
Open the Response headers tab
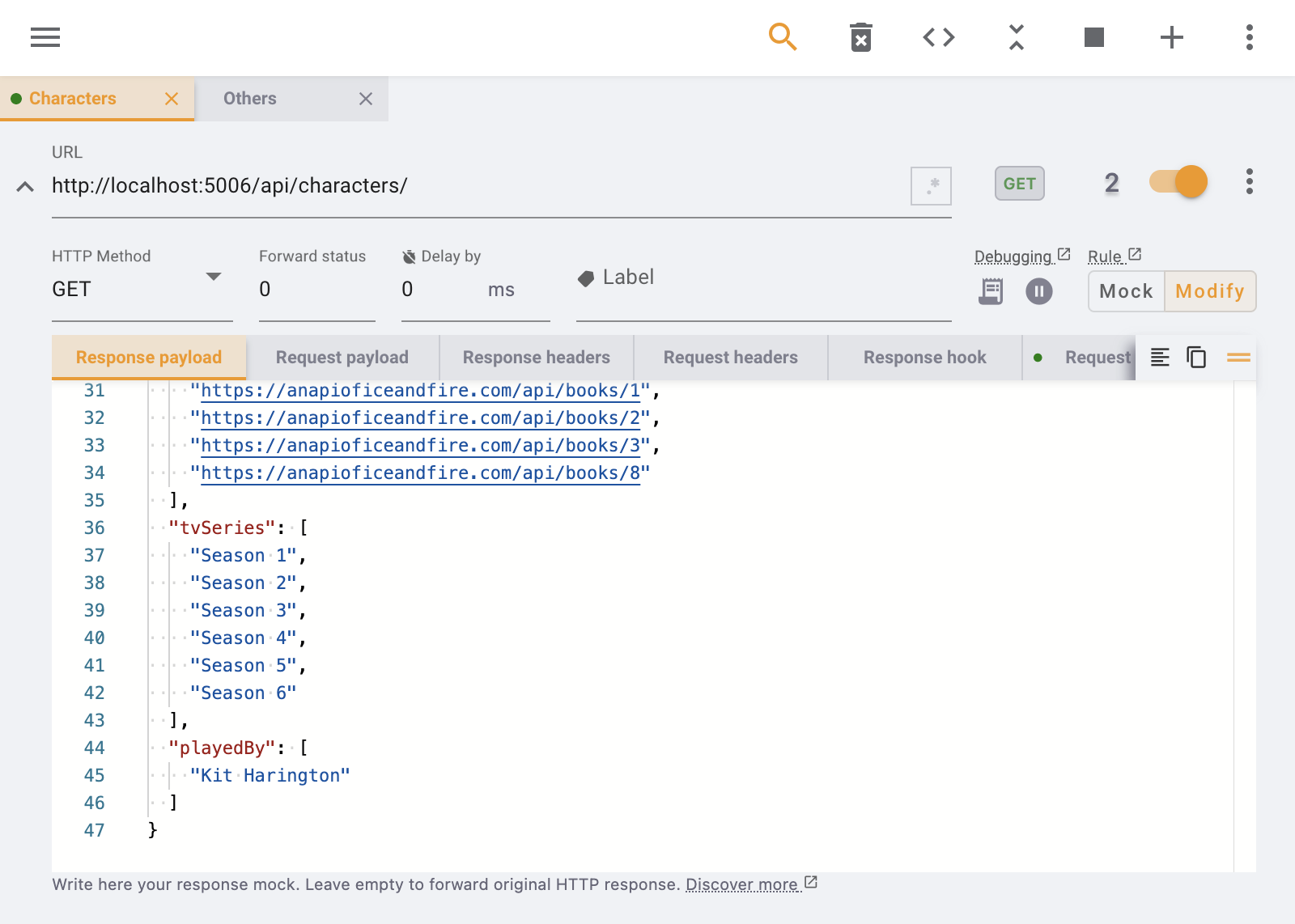(536, 358)
